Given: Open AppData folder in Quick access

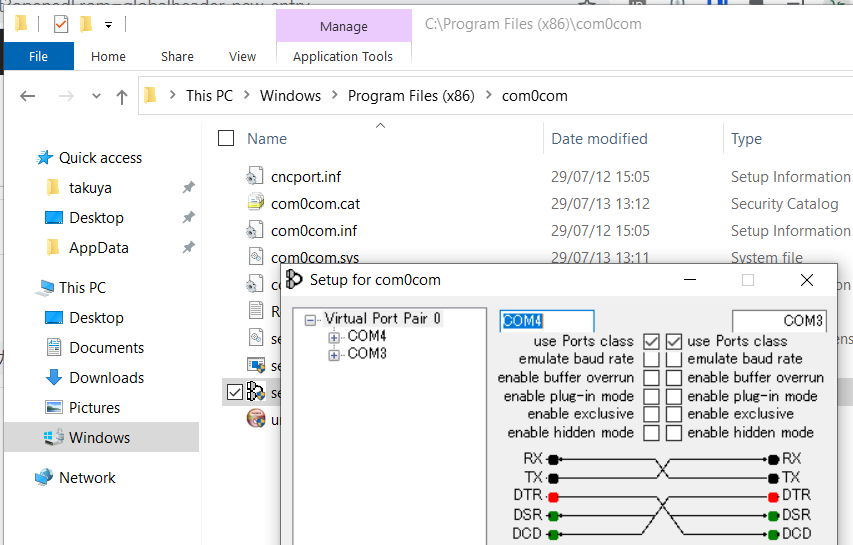Looking at the screenshot, I should (98, 247).
